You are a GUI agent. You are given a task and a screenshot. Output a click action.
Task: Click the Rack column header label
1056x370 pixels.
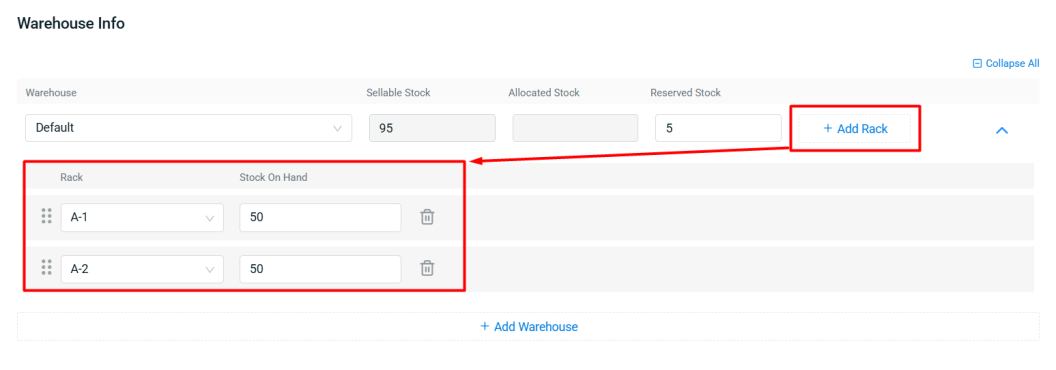(x=71, y=177)
